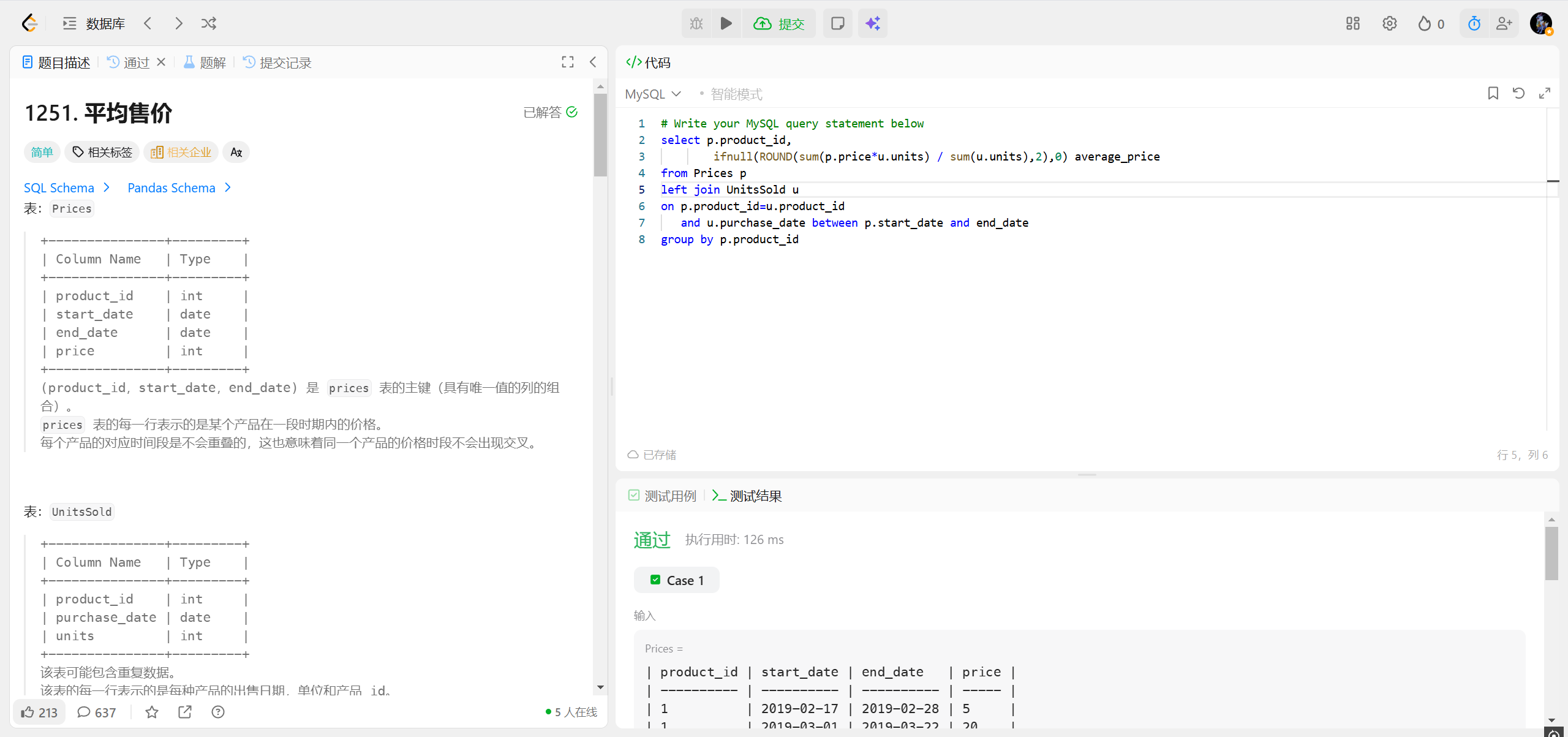Viewport: 1568px width, 737px height.
Task: Open the debug bug icon
Action: (x=696, y=23)
